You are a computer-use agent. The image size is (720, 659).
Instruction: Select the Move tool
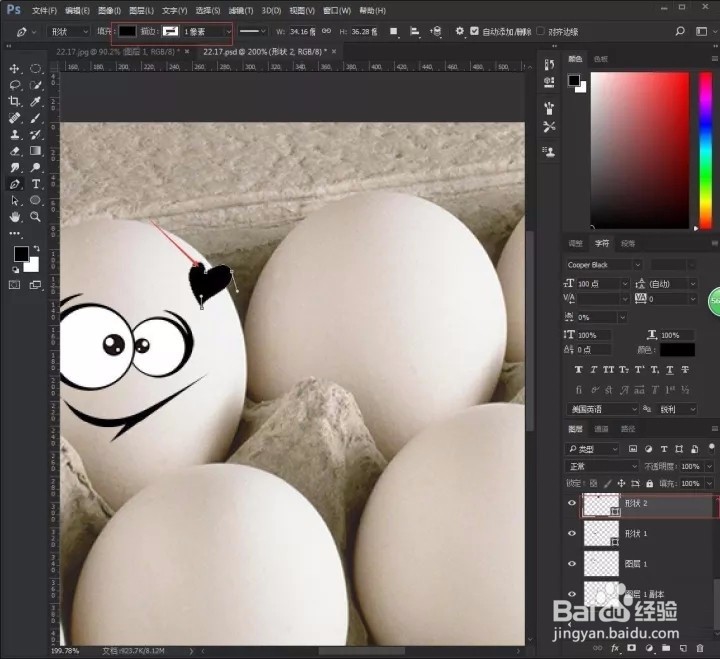15,69
